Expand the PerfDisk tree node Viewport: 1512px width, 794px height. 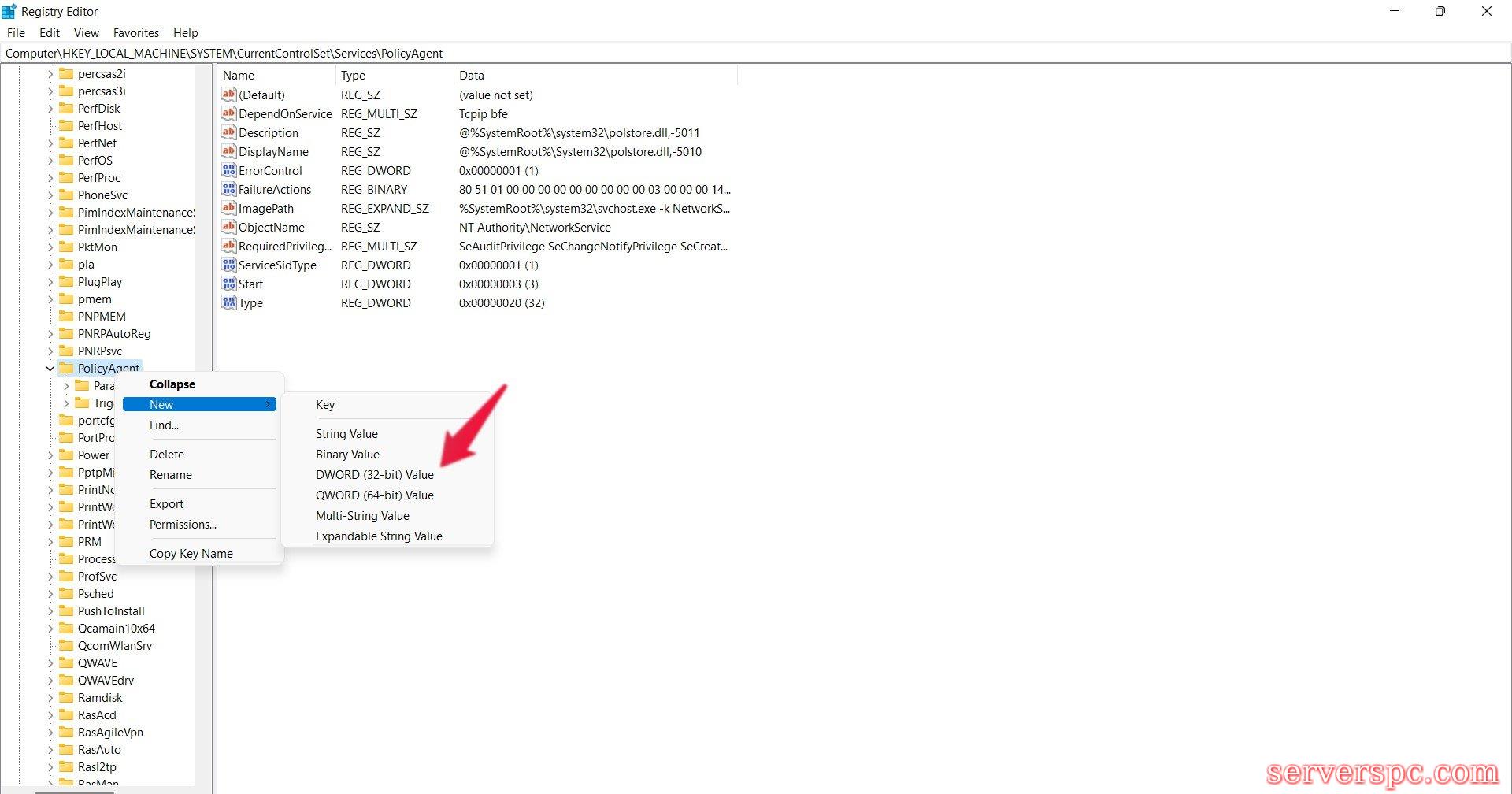[50, 109]
